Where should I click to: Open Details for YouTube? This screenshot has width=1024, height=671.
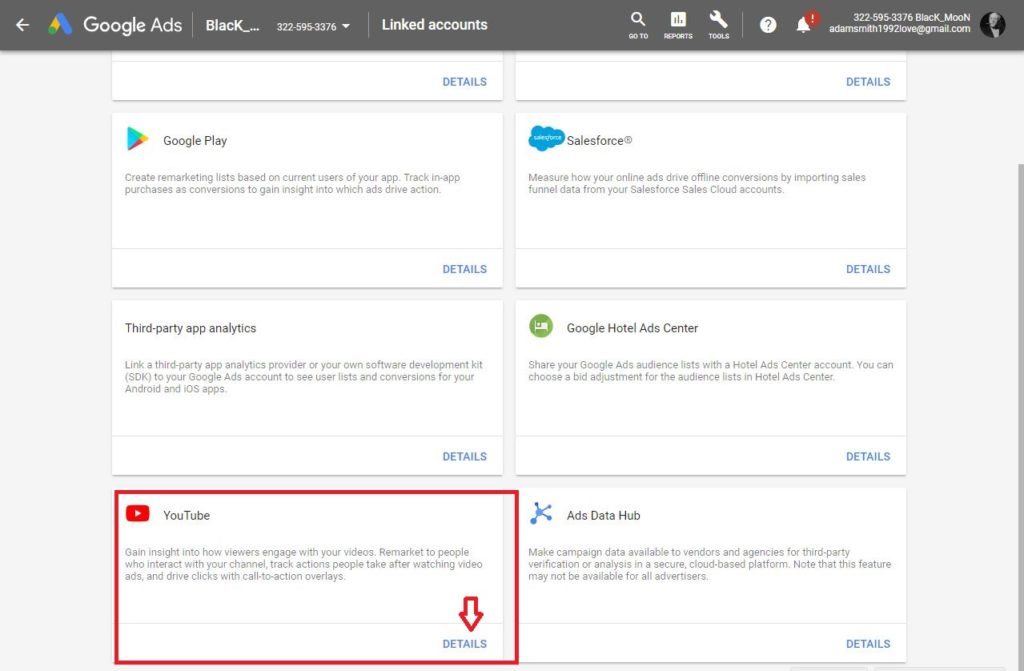(x=464, y=644)
